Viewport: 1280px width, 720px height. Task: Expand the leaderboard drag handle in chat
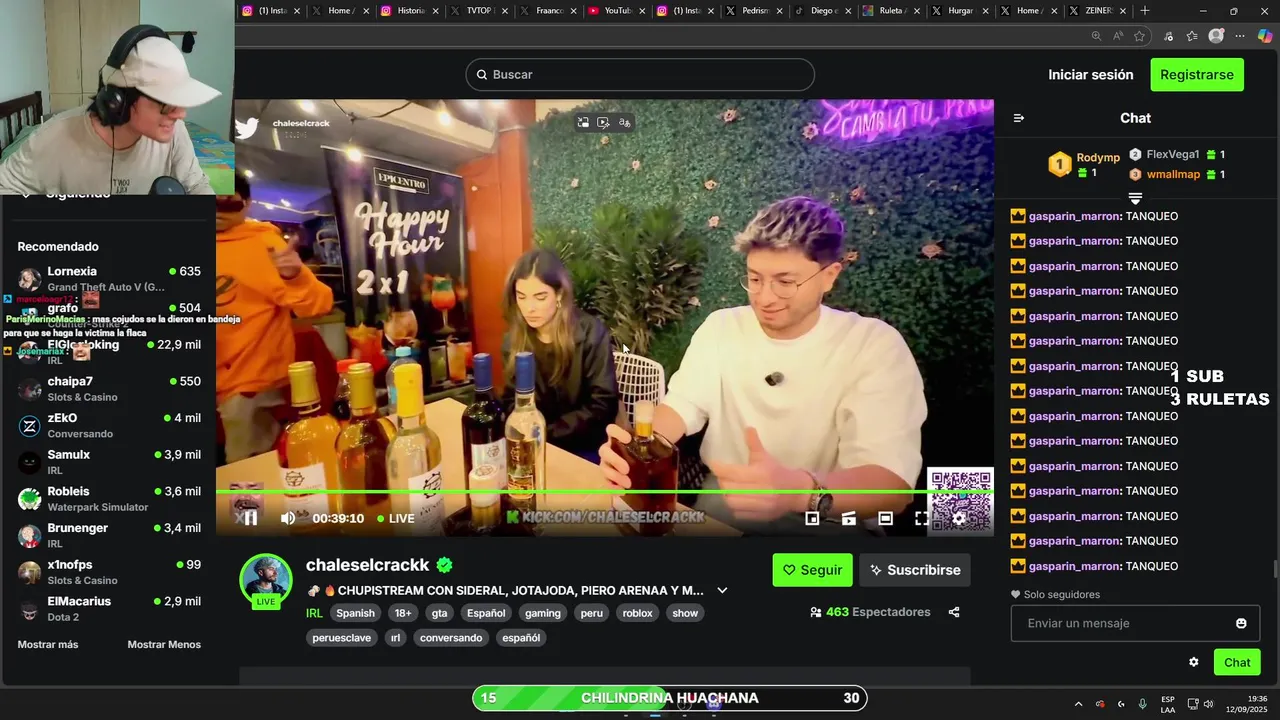1135,199
